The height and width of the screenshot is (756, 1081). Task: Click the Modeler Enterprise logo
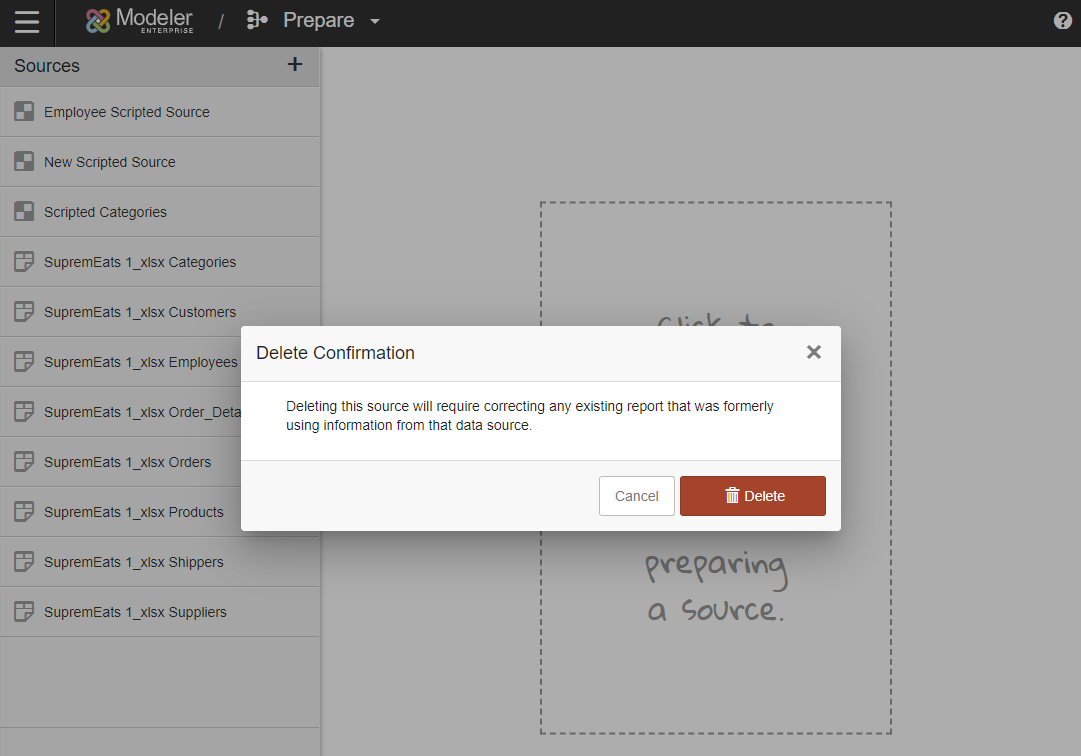139,21
